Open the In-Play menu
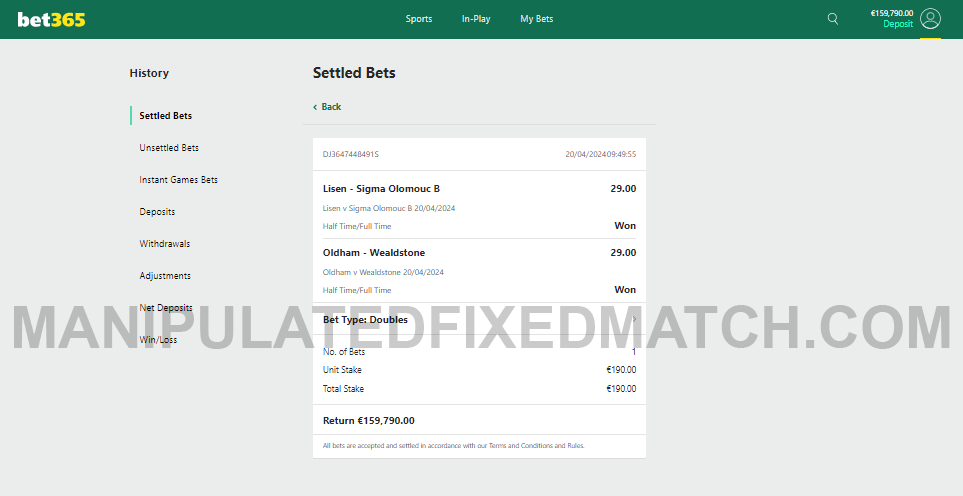 [x=476, y=19]
